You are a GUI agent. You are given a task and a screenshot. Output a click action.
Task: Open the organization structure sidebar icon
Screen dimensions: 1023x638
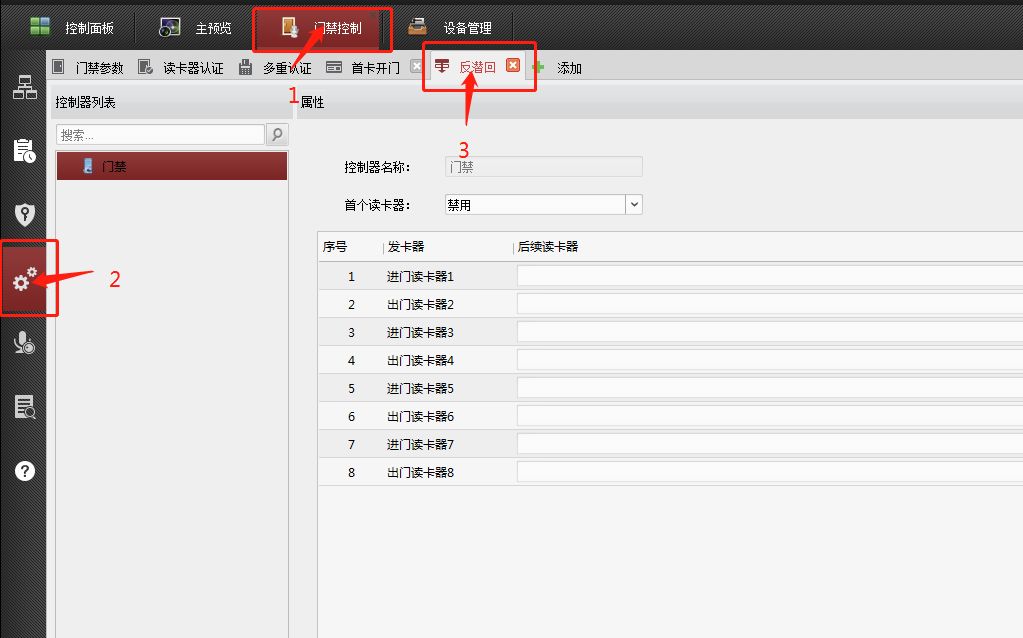pos(24,87)
